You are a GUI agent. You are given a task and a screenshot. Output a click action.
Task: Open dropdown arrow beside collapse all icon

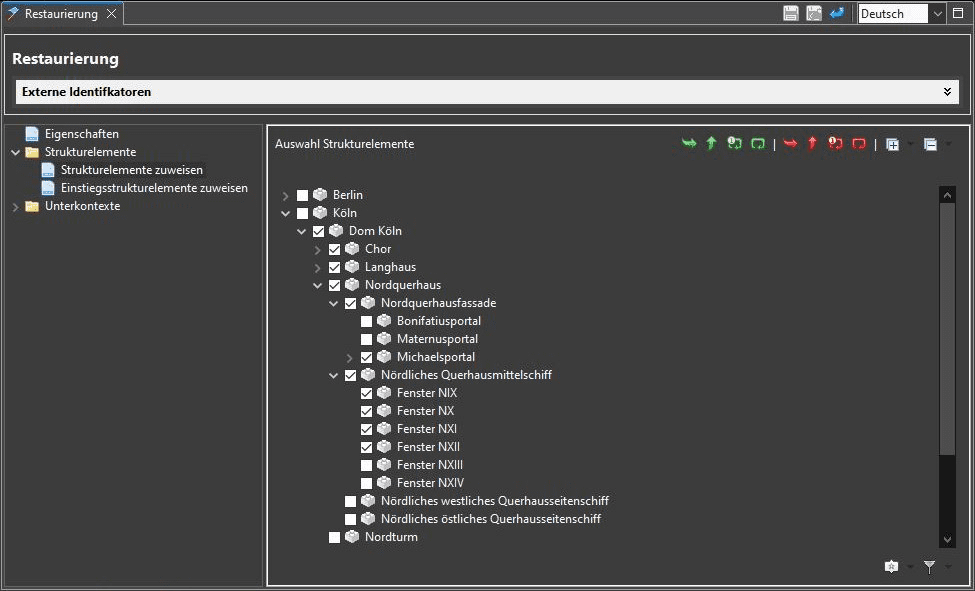tap(948, 144)
